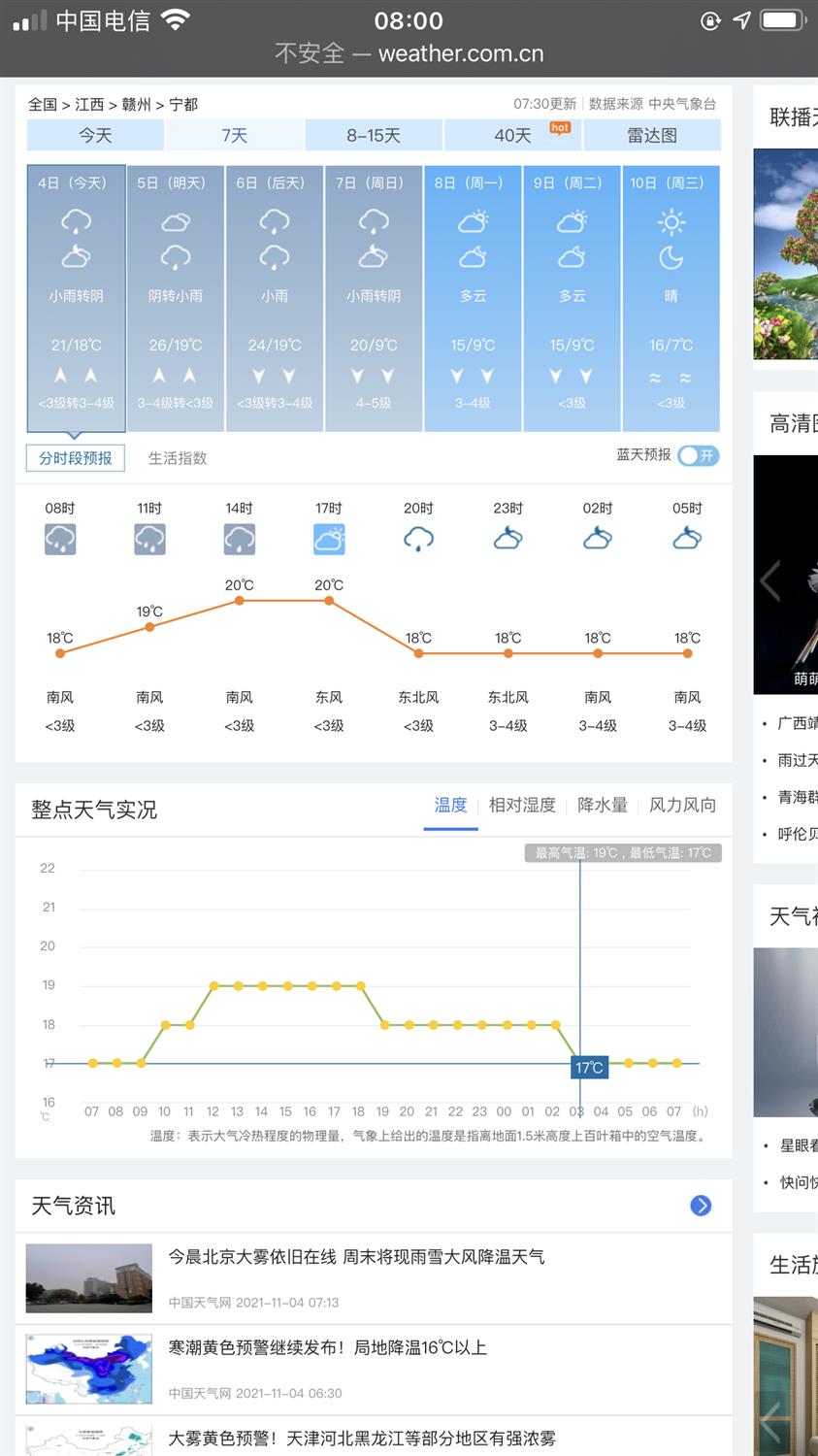Switch to the 7天 forecast tab
The image size is (818, 1456).
pos(234,135)
